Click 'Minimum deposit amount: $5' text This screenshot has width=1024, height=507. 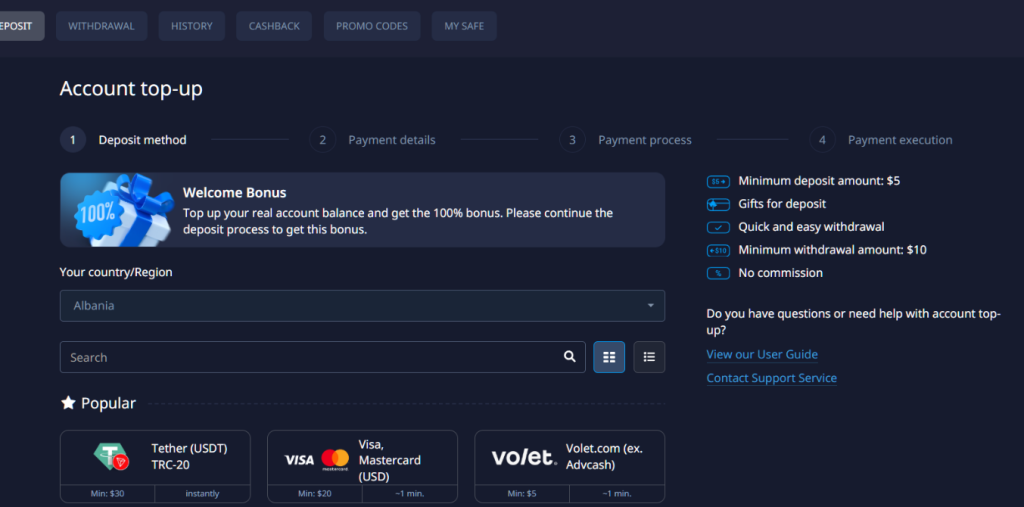pyautogui.click(x=819, y=181)
